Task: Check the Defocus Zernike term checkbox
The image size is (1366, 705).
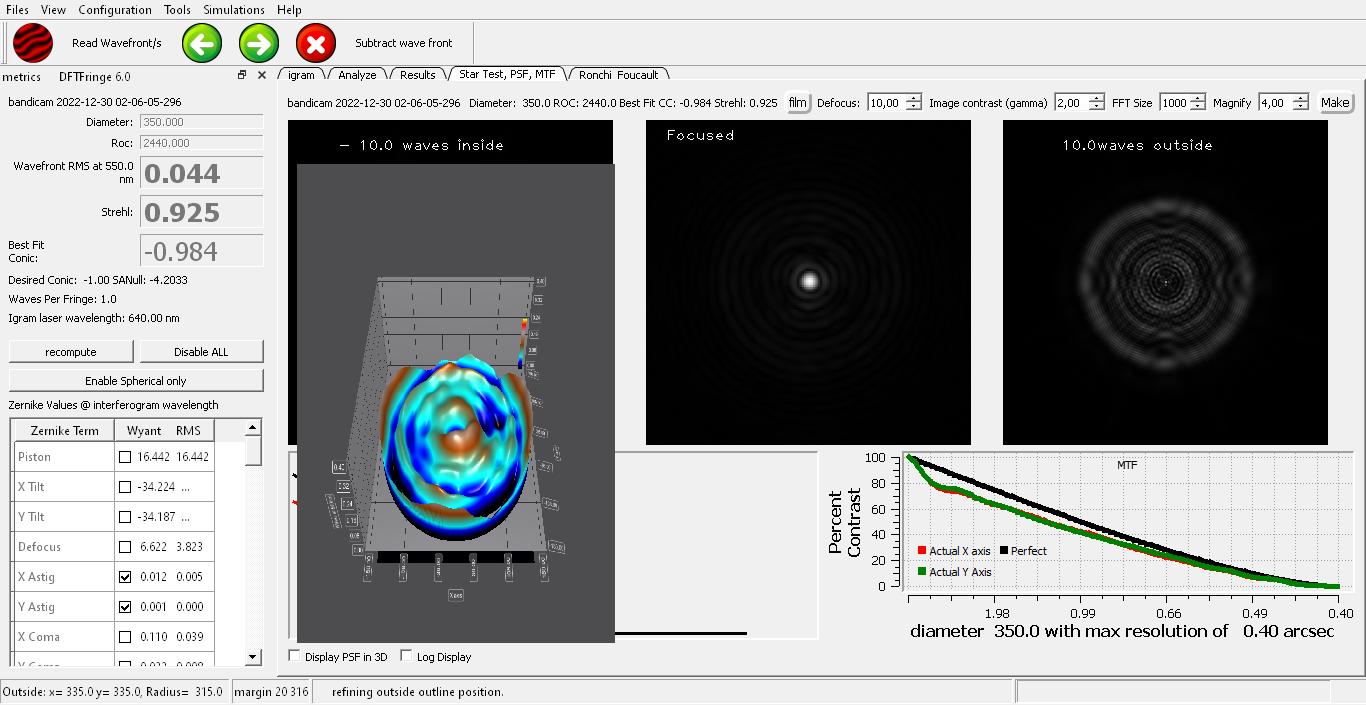Action: pos(125,547)
